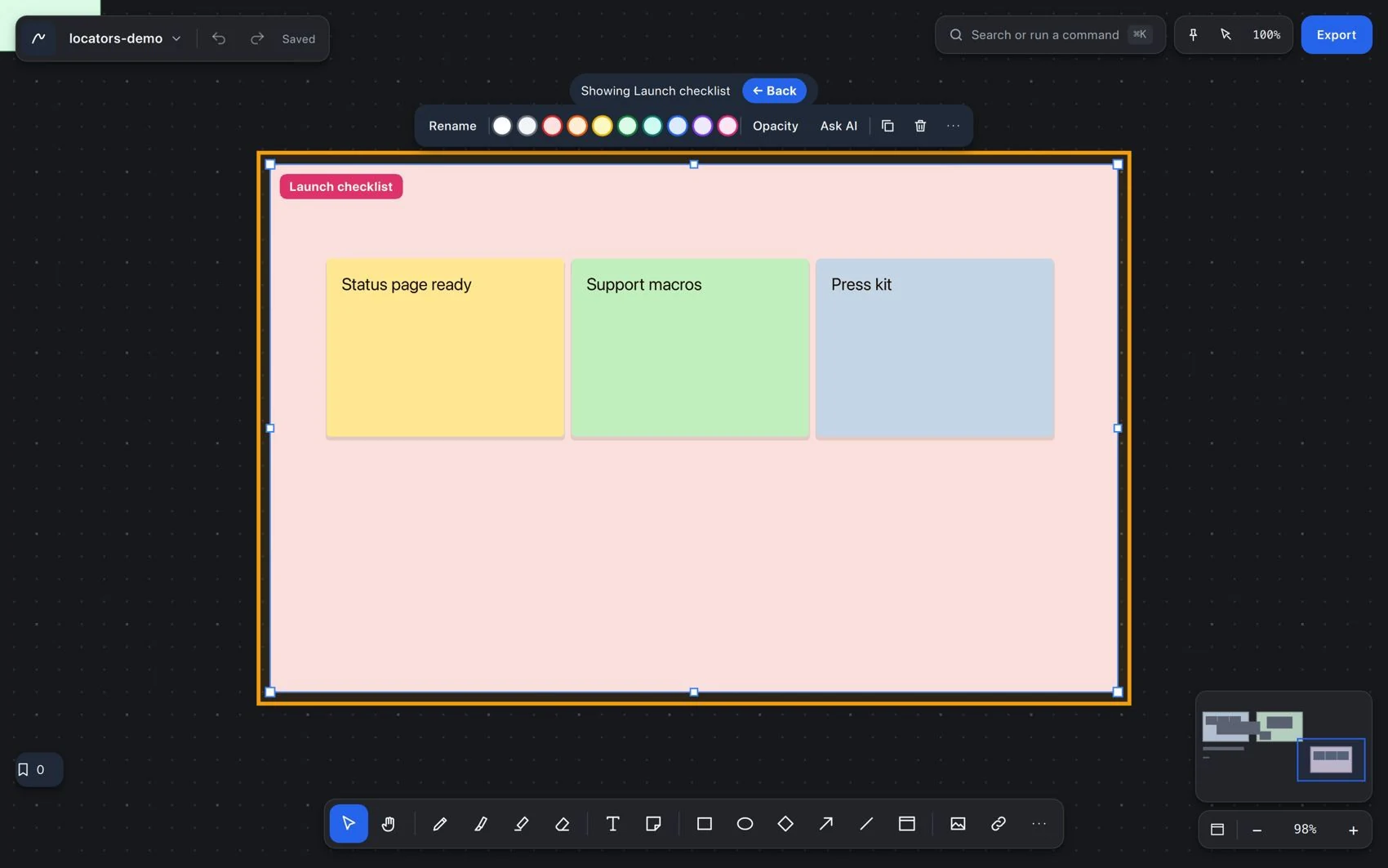Screen dimensions: 1388x868
Task: Choose the Eraser tool
Action: [x=562, y=824]
